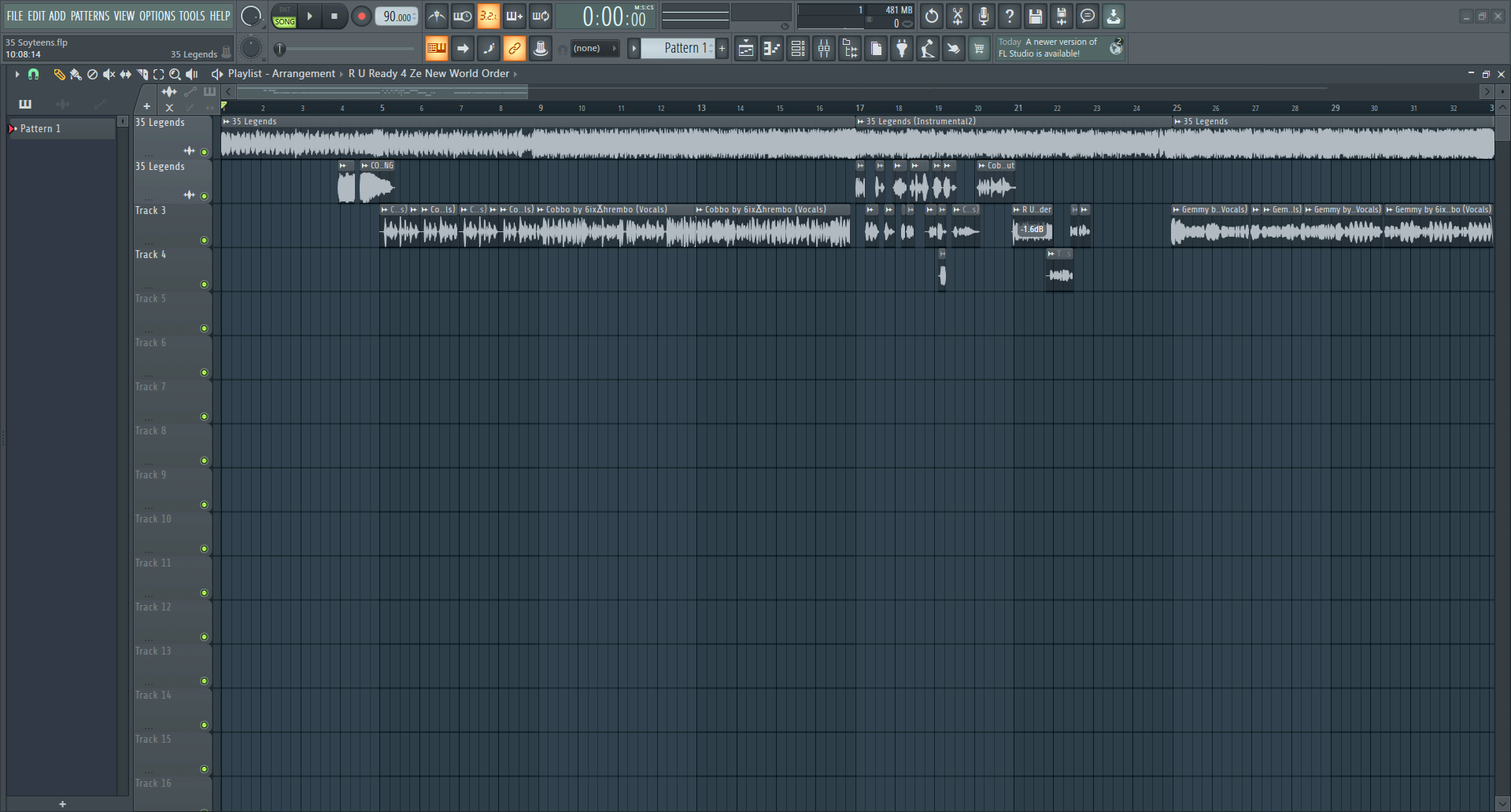1511x812 pixels.
Task: Toggle auto scrolling arrow button
Action: coord(463,49)
